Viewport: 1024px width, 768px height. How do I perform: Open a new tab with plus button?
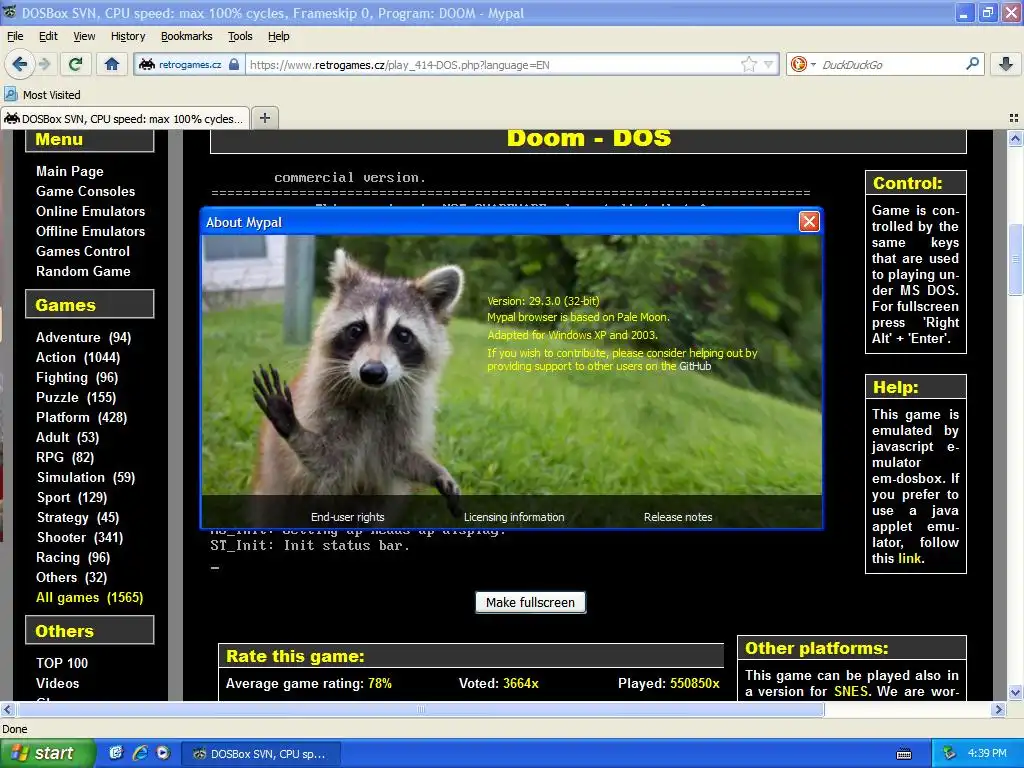[264, 118]
